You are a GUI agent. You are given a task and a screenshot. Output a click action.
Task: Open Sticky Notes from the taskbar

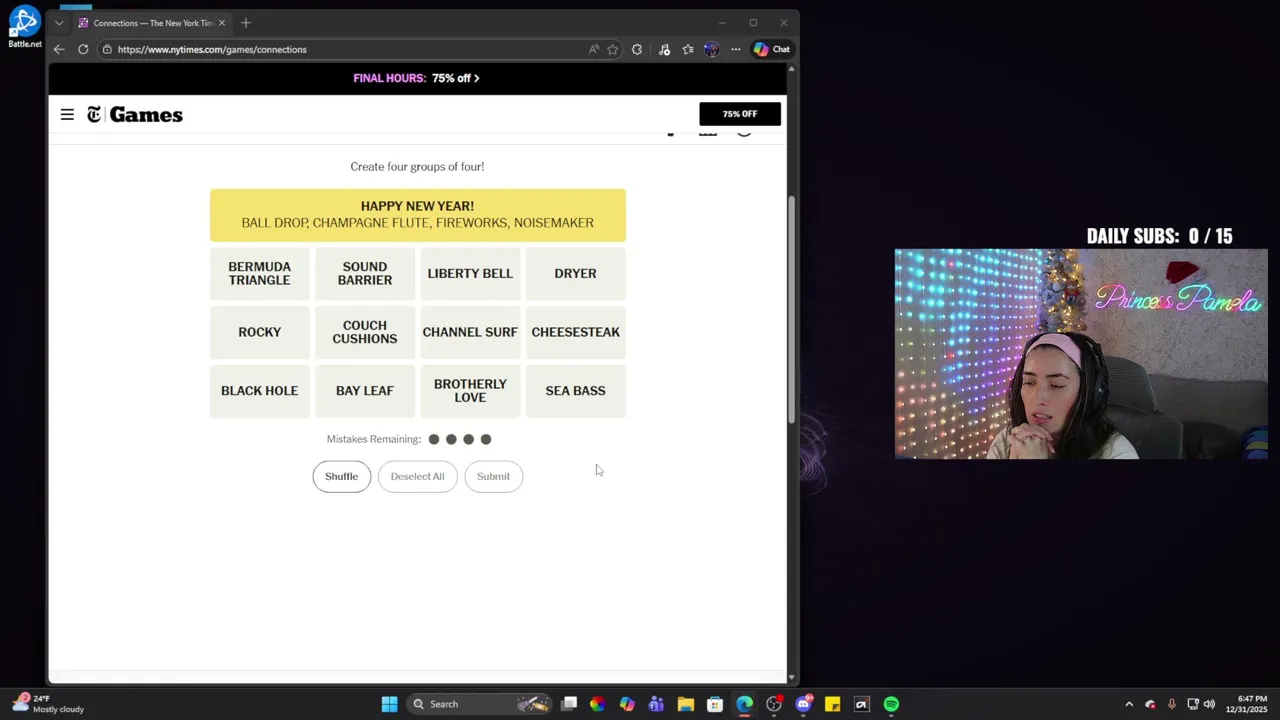pyautogui.click(x=832, y=704)
